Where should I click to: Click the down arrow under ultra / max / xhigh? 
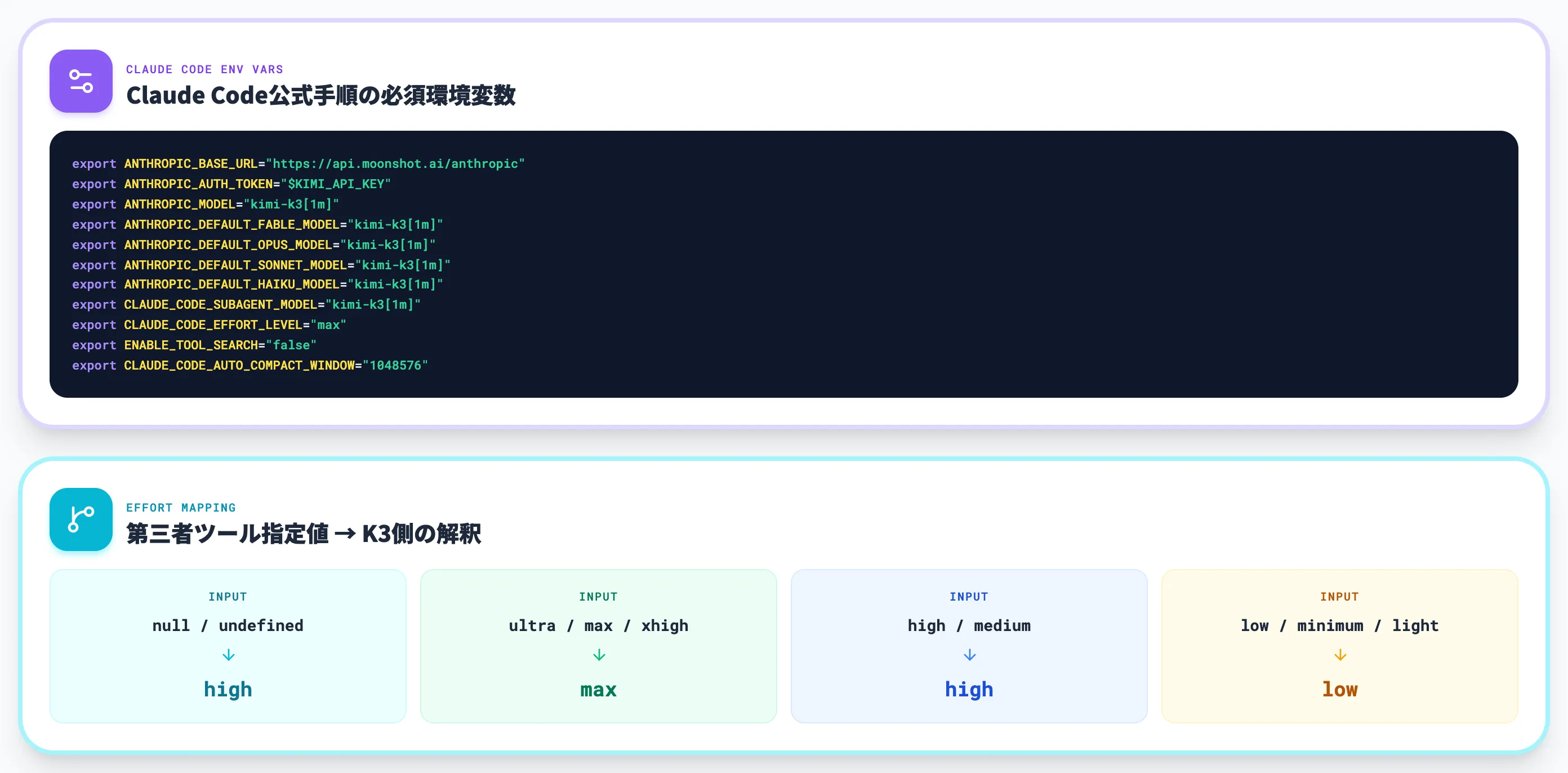[x=599, y=655]
